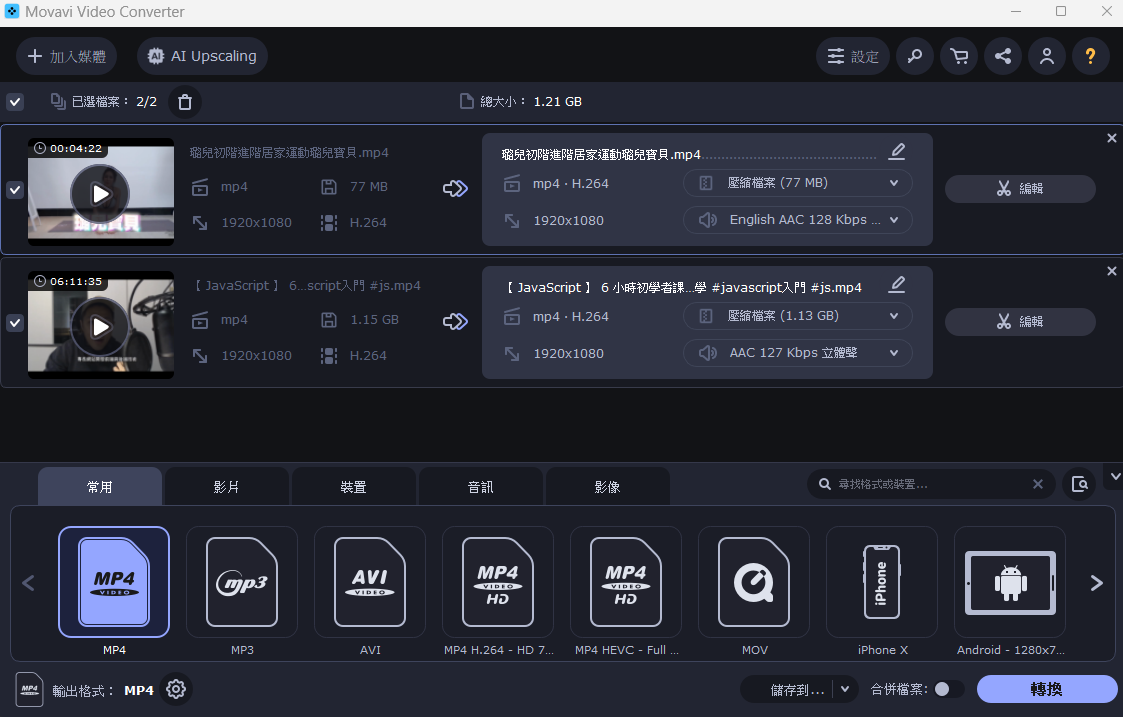Screen dimensions: 1123x717
Task: Click 編輯 edit button for JavaScript video
Action: pos(1020,322)
